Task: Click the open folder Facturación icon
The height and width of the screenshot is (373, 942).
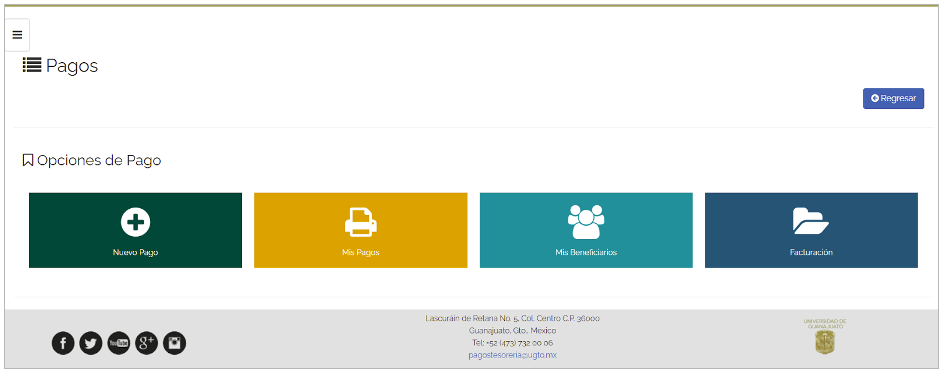Action: click(811, 221)
